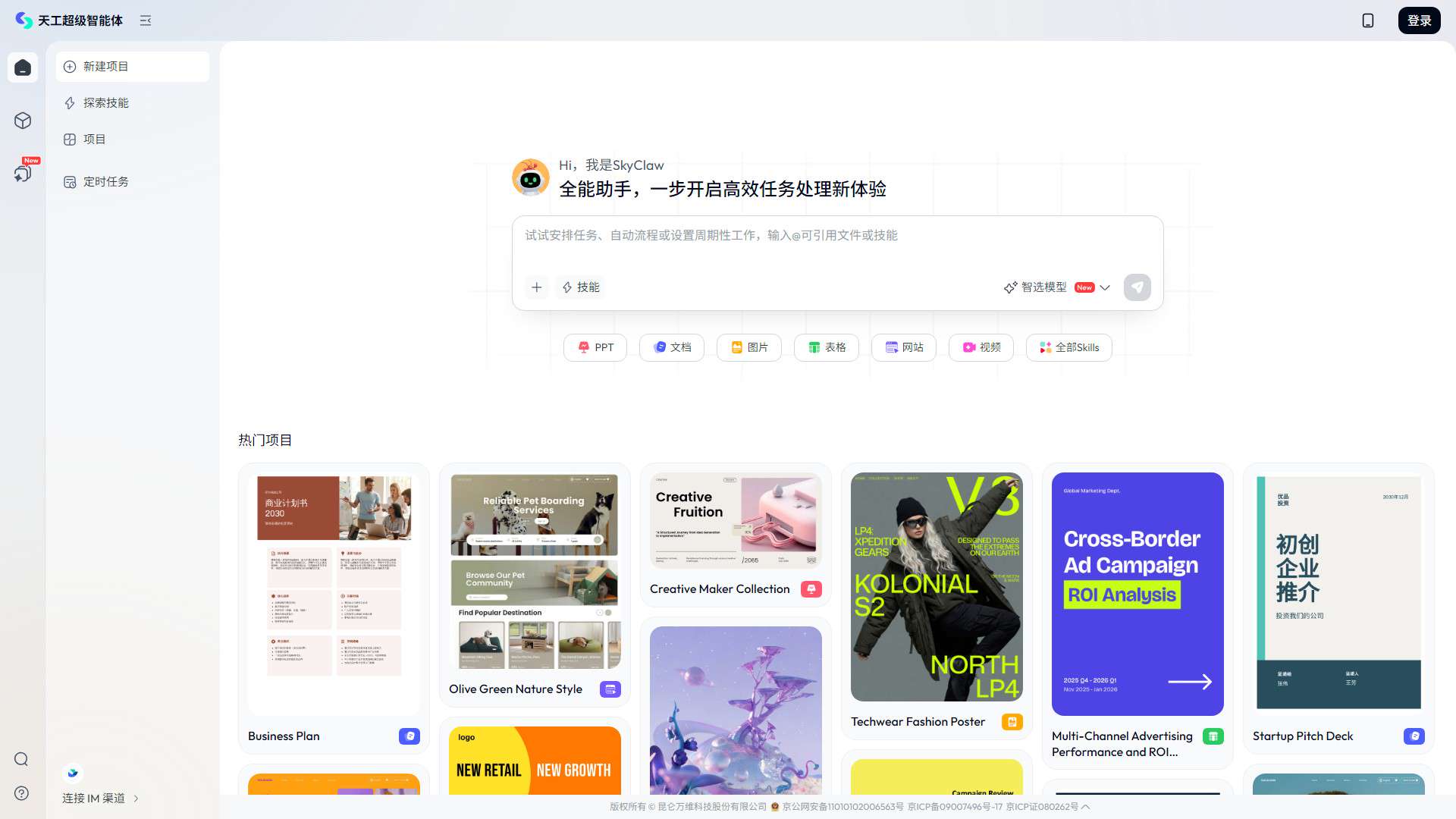Screen dimensions: 1456x819
Task: Click the Tiangong logo icon
Action: coord(24,20)
